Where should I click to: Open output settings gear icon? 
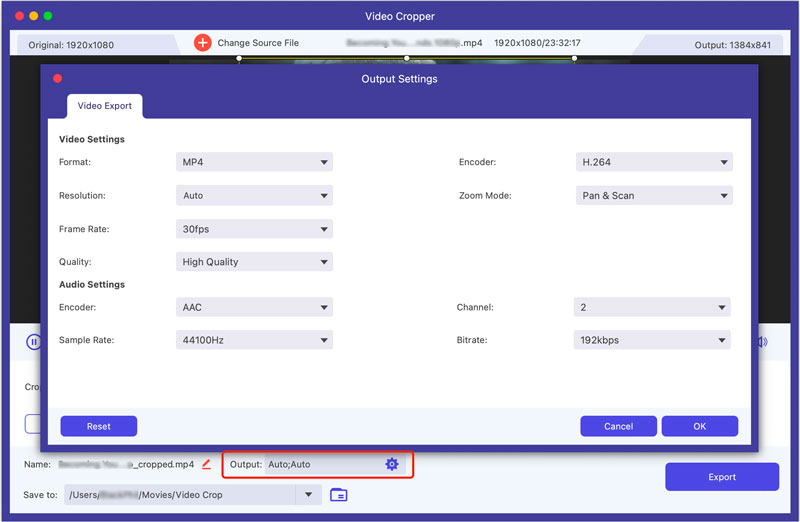(392, 464)
